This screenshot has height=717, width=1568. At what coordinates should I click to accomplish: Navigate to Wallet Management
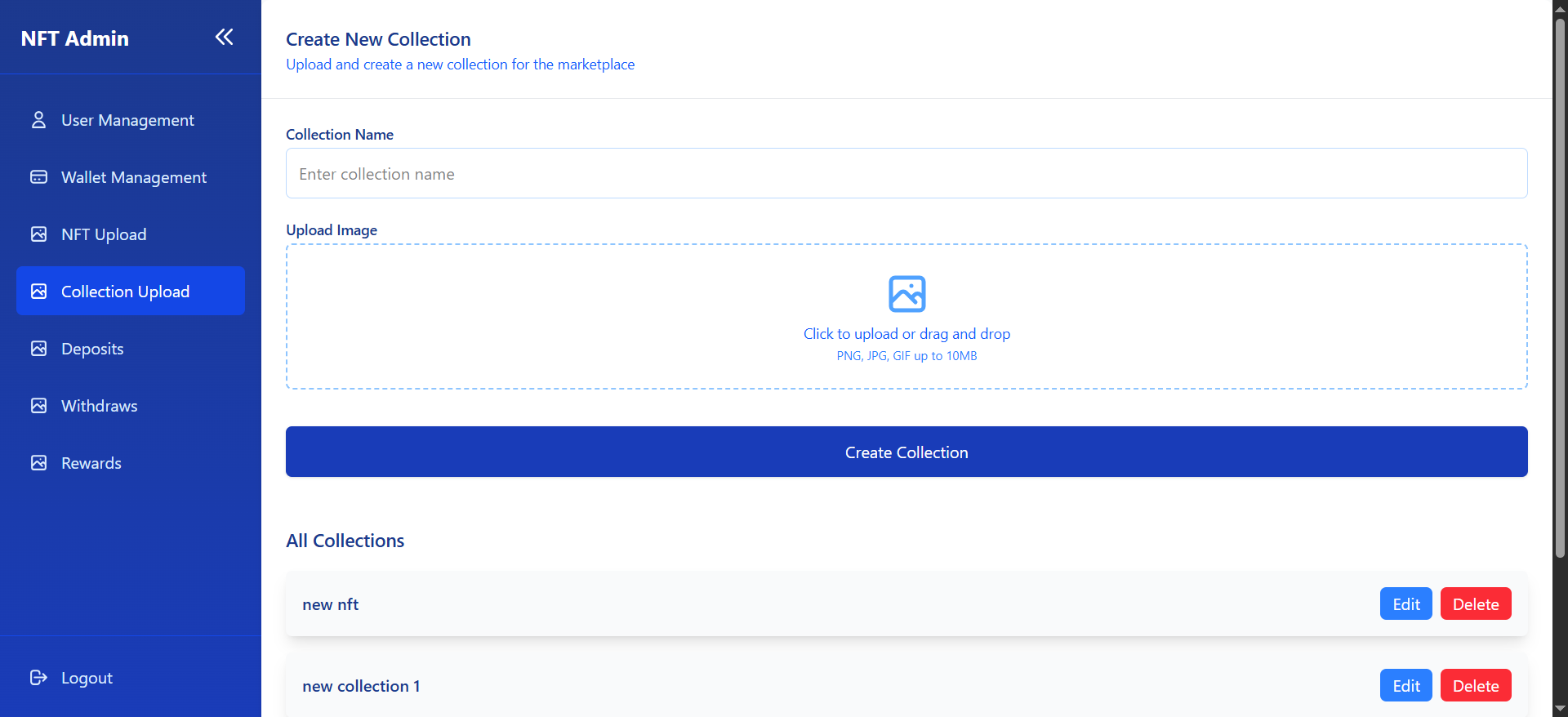(133, 176)
